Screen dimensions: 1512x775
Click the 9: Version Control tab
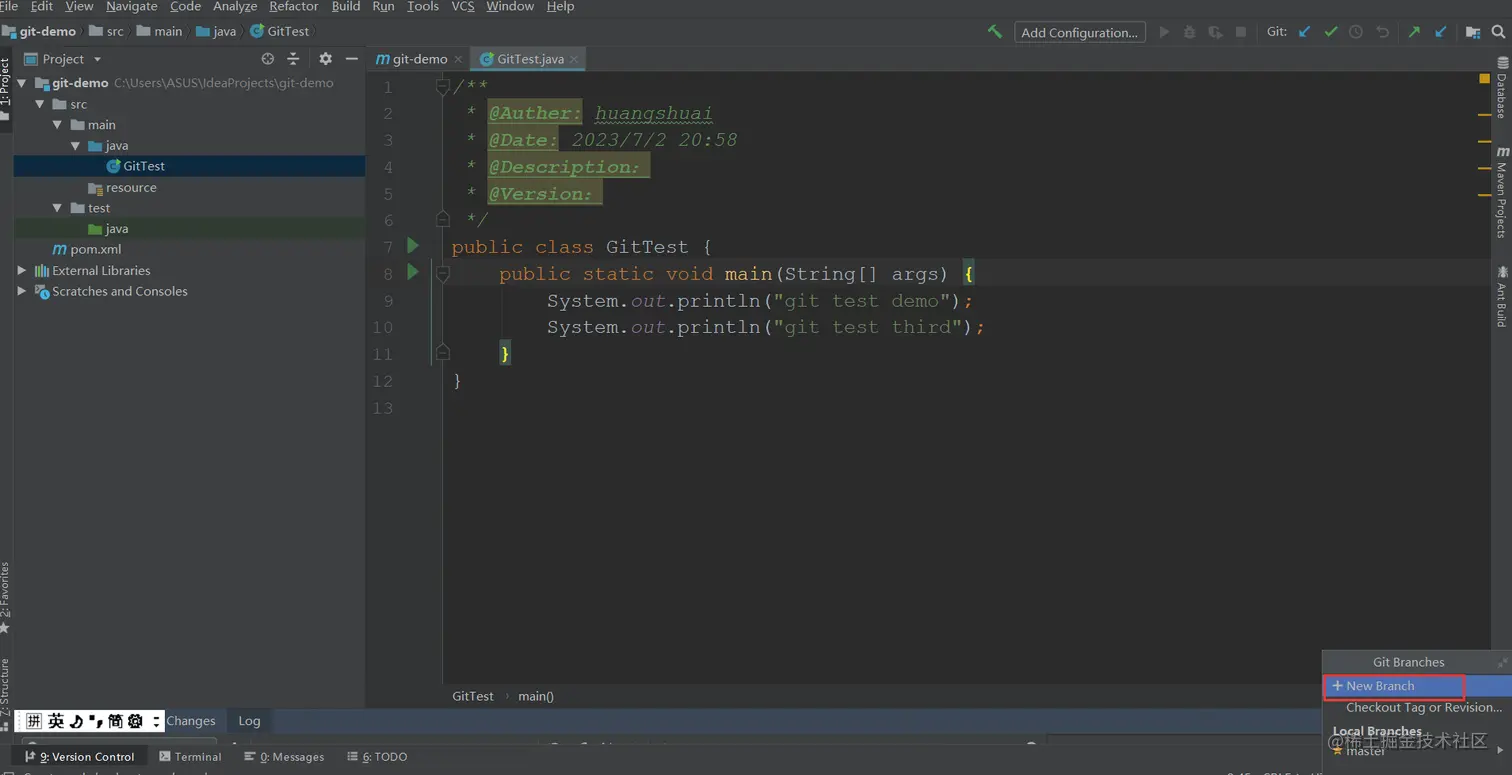(80, 757)
